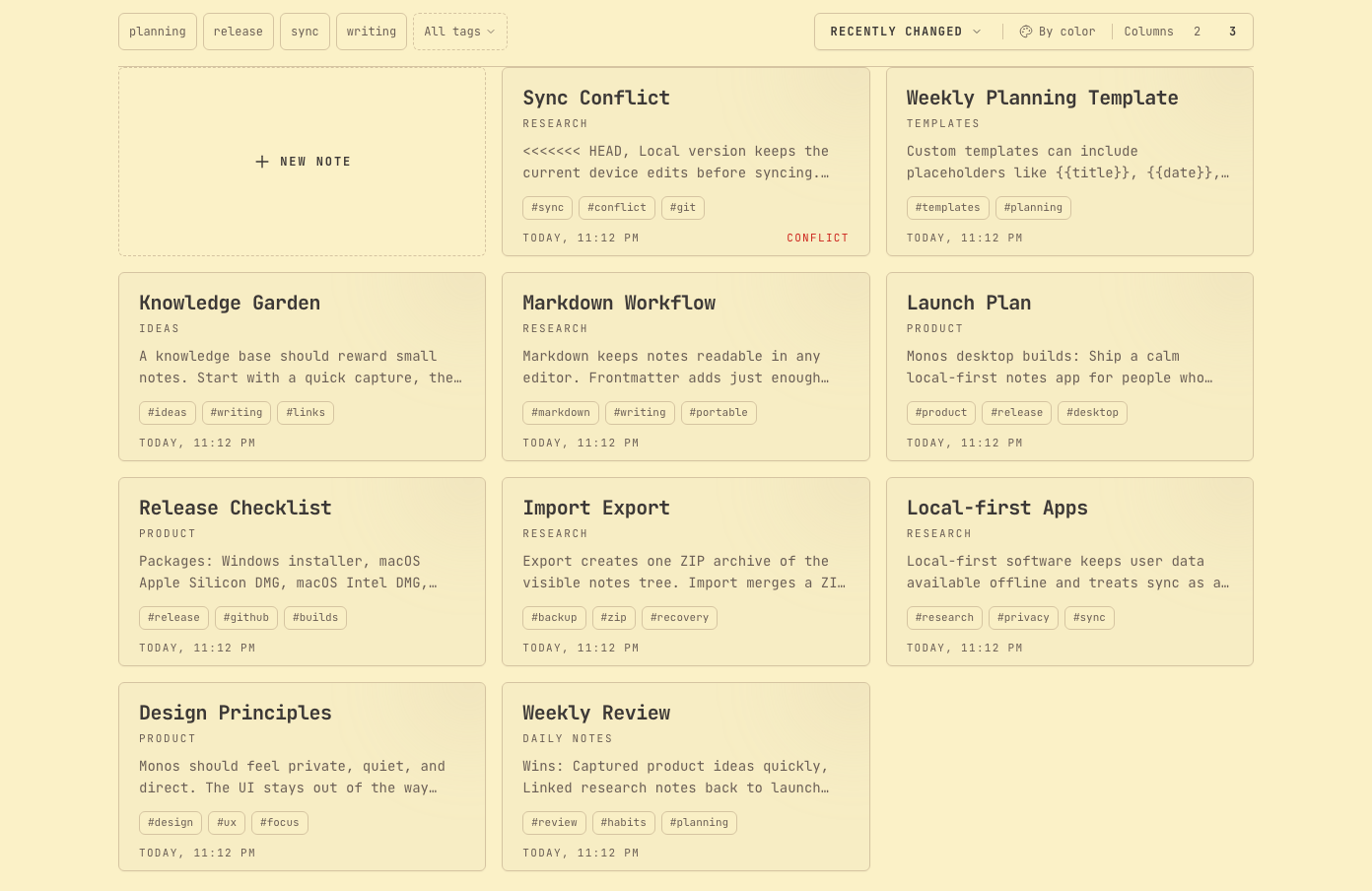1372x891 pixels.
Task: Open the Import Export note title
Action: (x=596, y=508)
